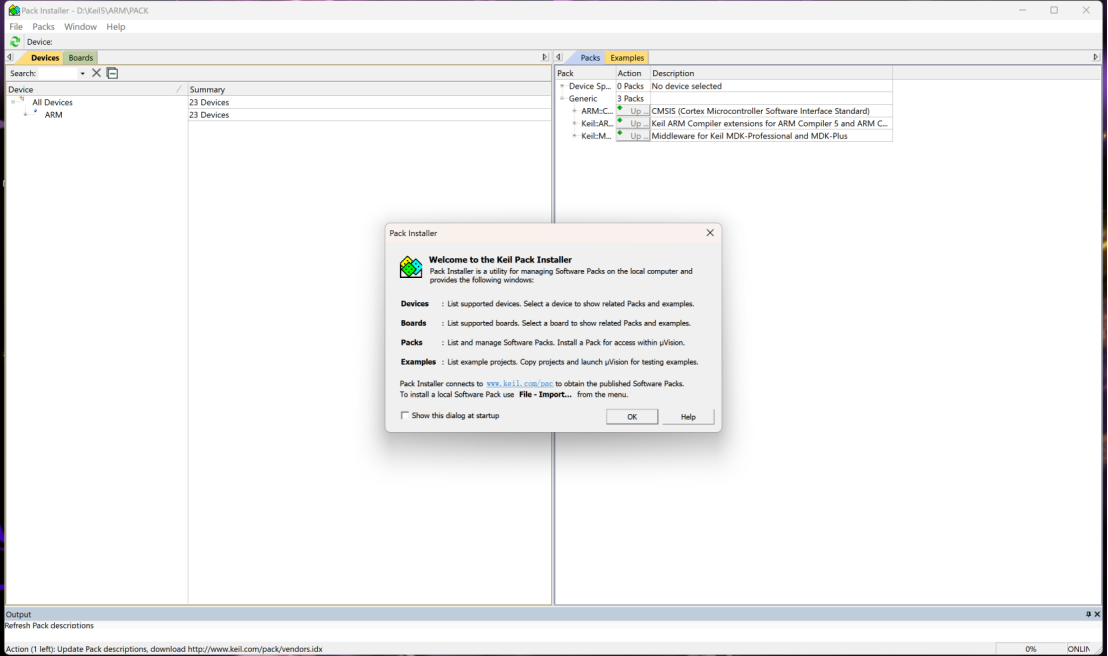Image resolution: width=1108 pixels, height=656 pixels.
Task: Switch to the Devices tab
Action: click(x=45, y=58)
